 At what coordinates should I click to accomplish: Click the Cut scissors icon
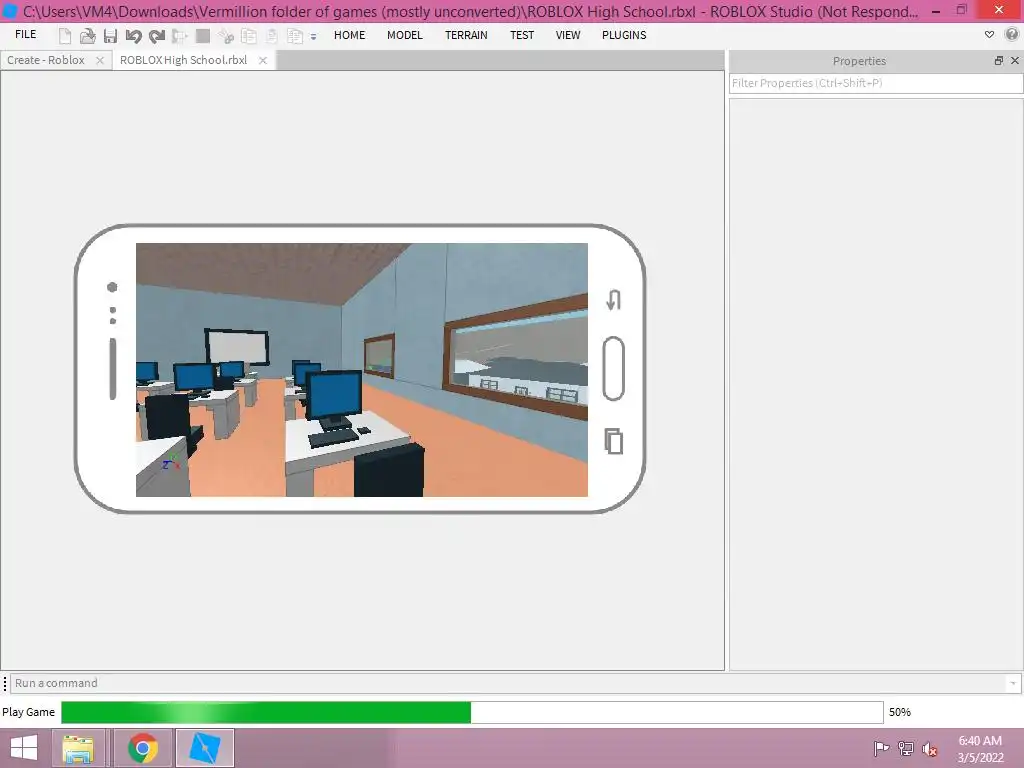tap(226, 36)
